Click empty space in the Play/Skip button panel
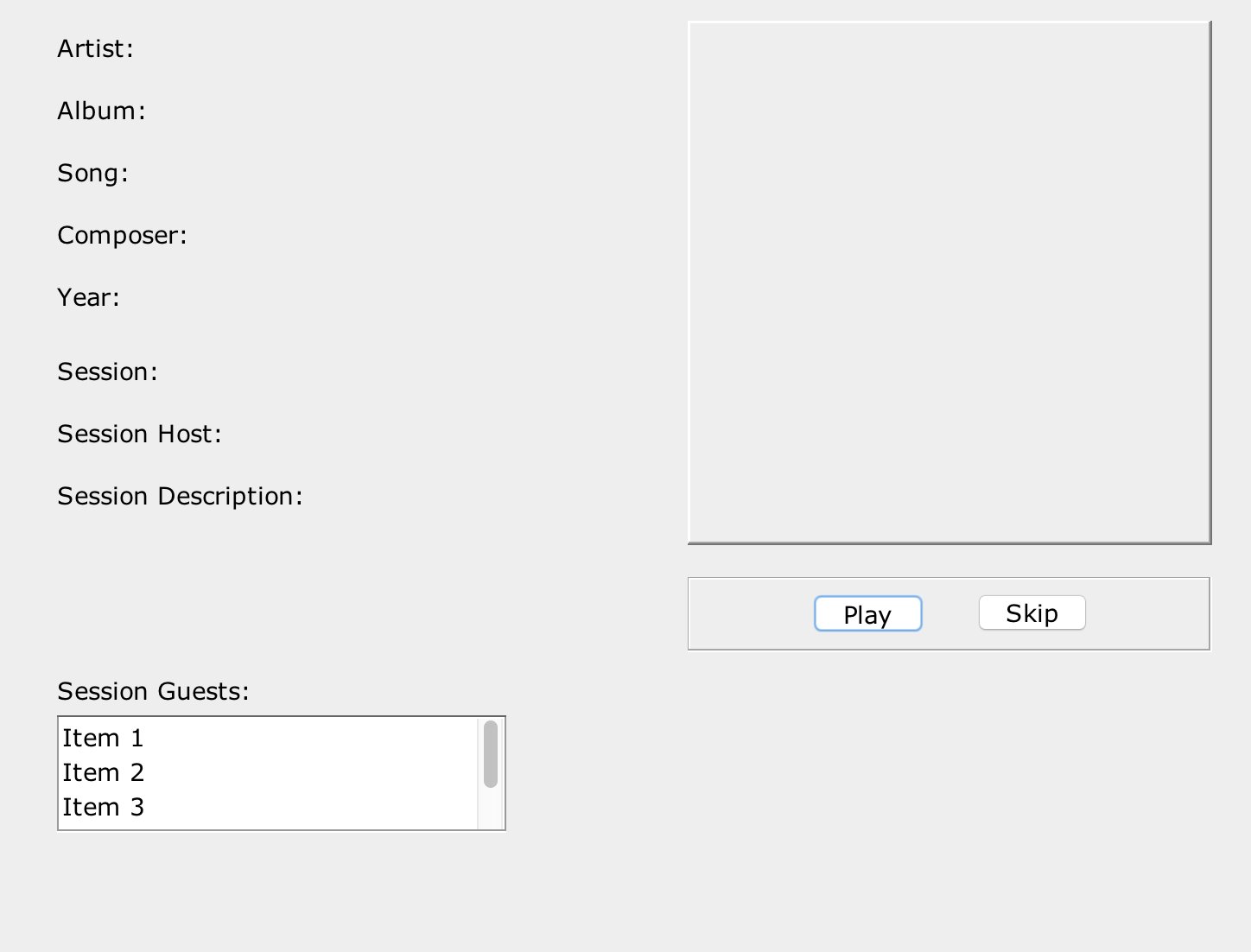The height and width of the screenshot is (952, 1251). (x=750, y=613)
